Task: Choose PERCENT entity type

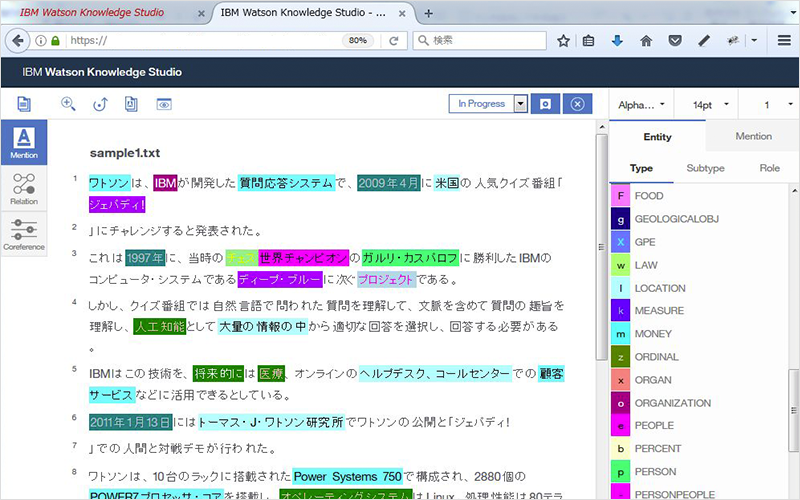Action: (x=658, y=448)
